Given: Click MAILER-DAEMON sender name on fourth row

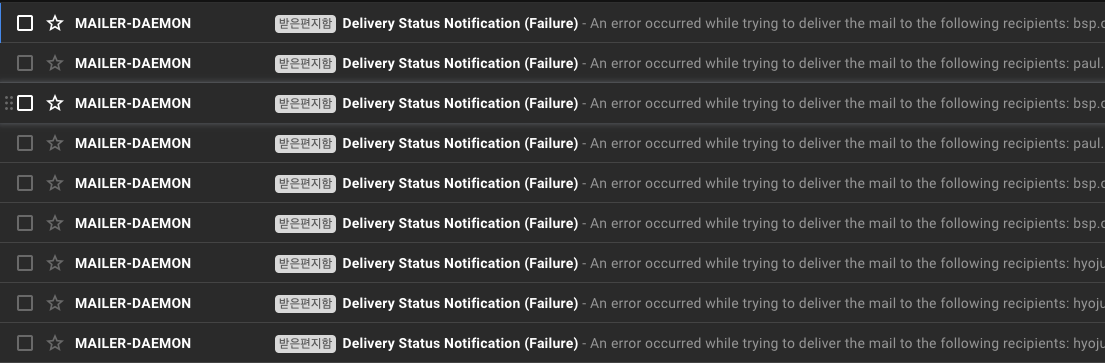Looking at the screenshot, I should (133, 143).
